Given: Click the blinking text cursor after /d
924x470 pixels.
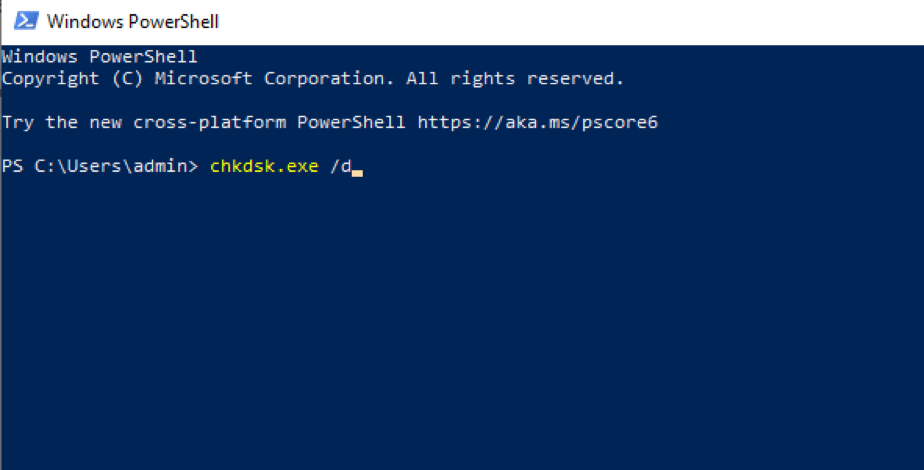Looking at the screenshot, I should point(357,173).
